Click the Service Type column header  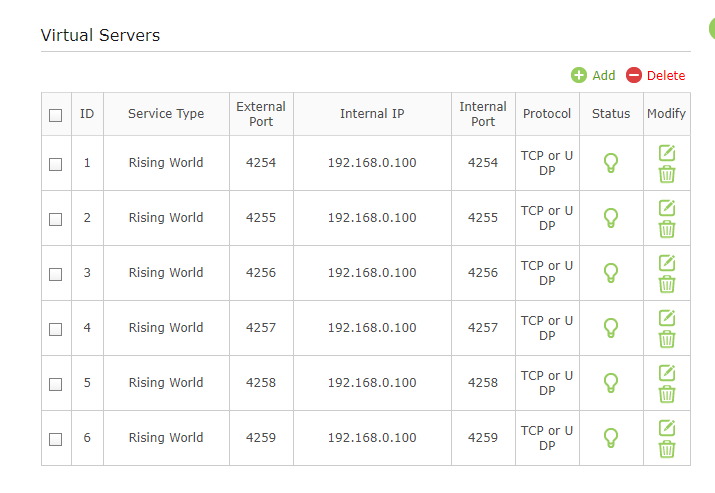pyautogui.click(x=166, y=114)
